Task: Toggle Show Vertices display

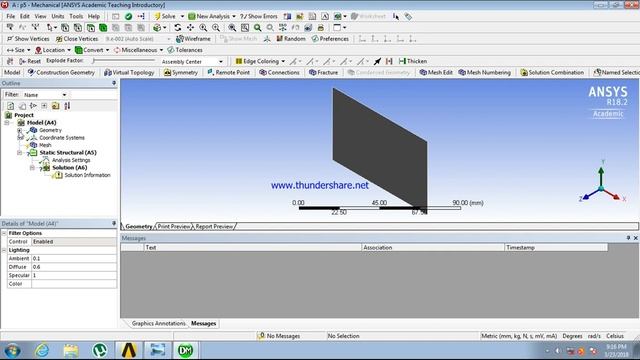Action: (x=28, y=39)
